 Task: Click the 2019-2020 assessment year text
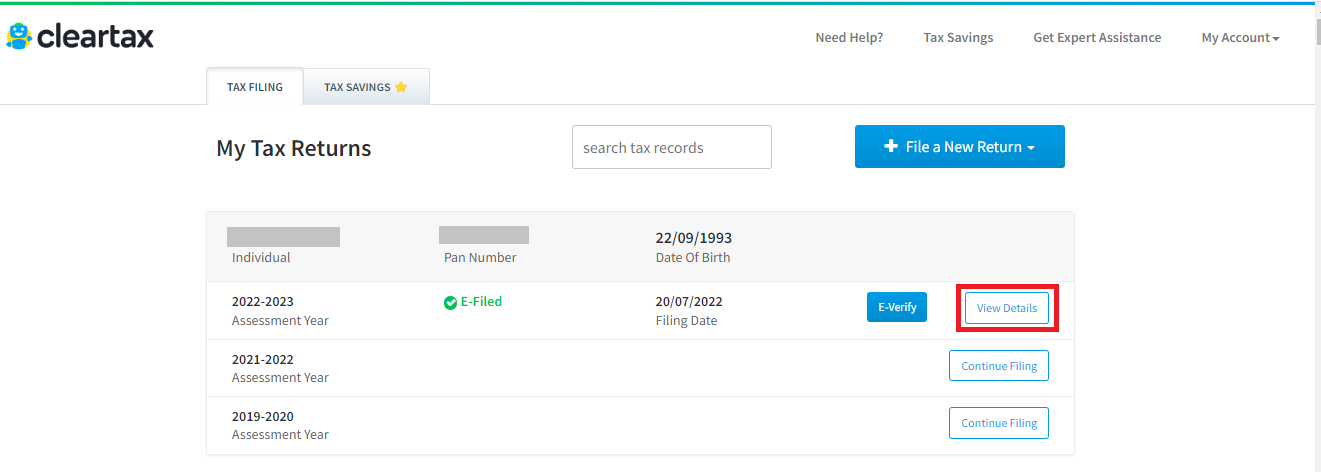[263, 416]
